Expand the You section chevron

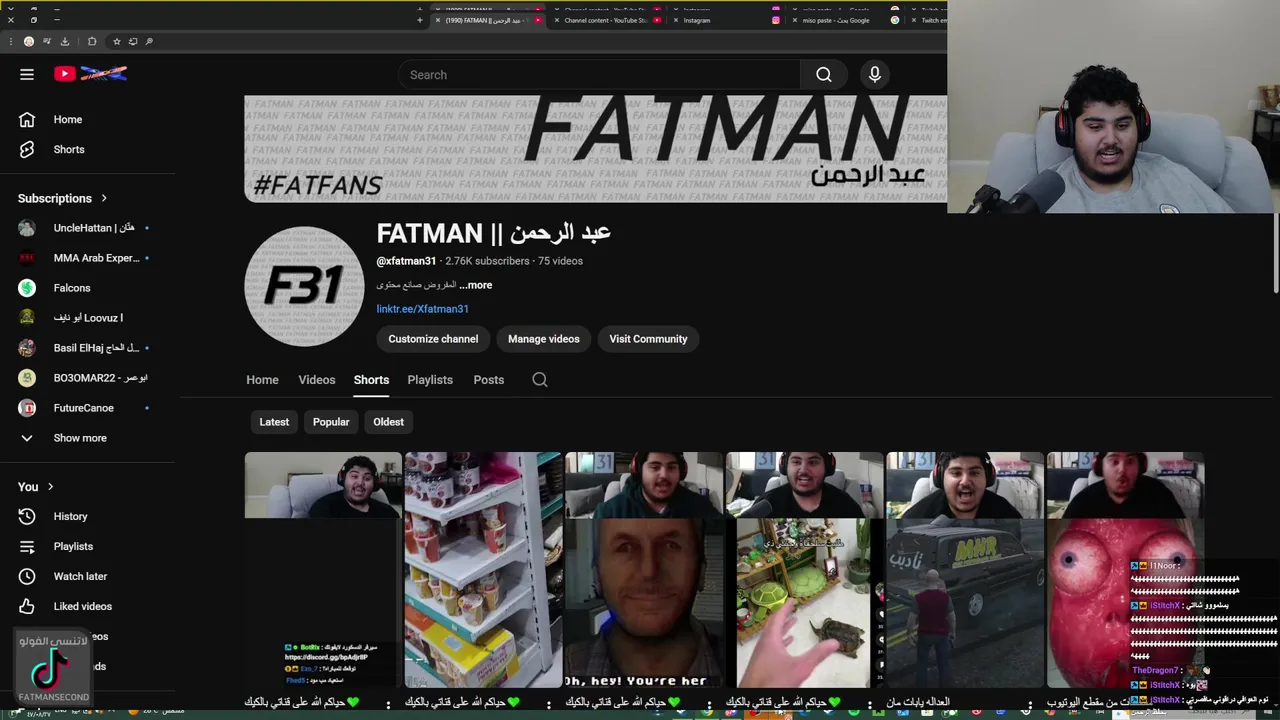[x=50, y=487]
